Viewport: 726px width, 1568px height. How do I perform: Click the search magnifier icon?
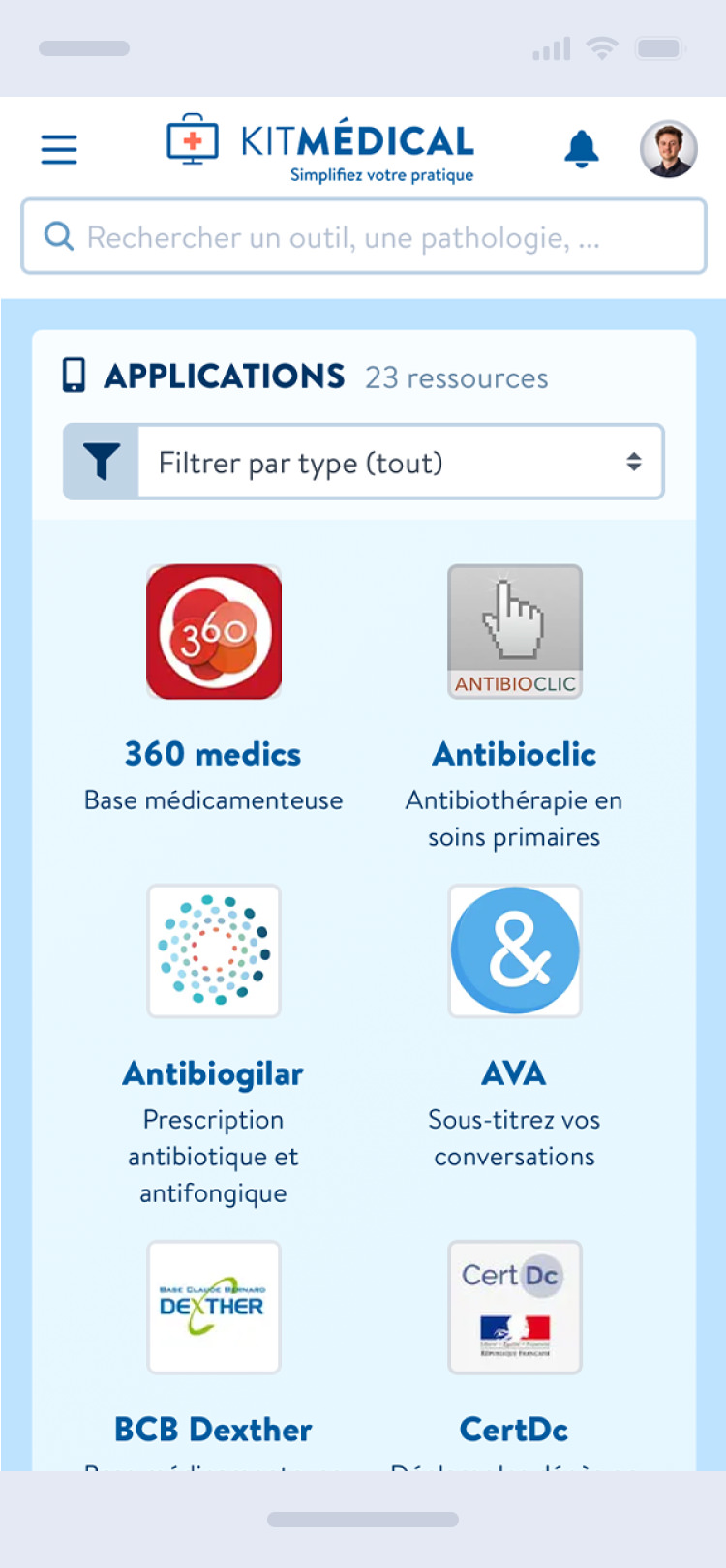[59, 236]
